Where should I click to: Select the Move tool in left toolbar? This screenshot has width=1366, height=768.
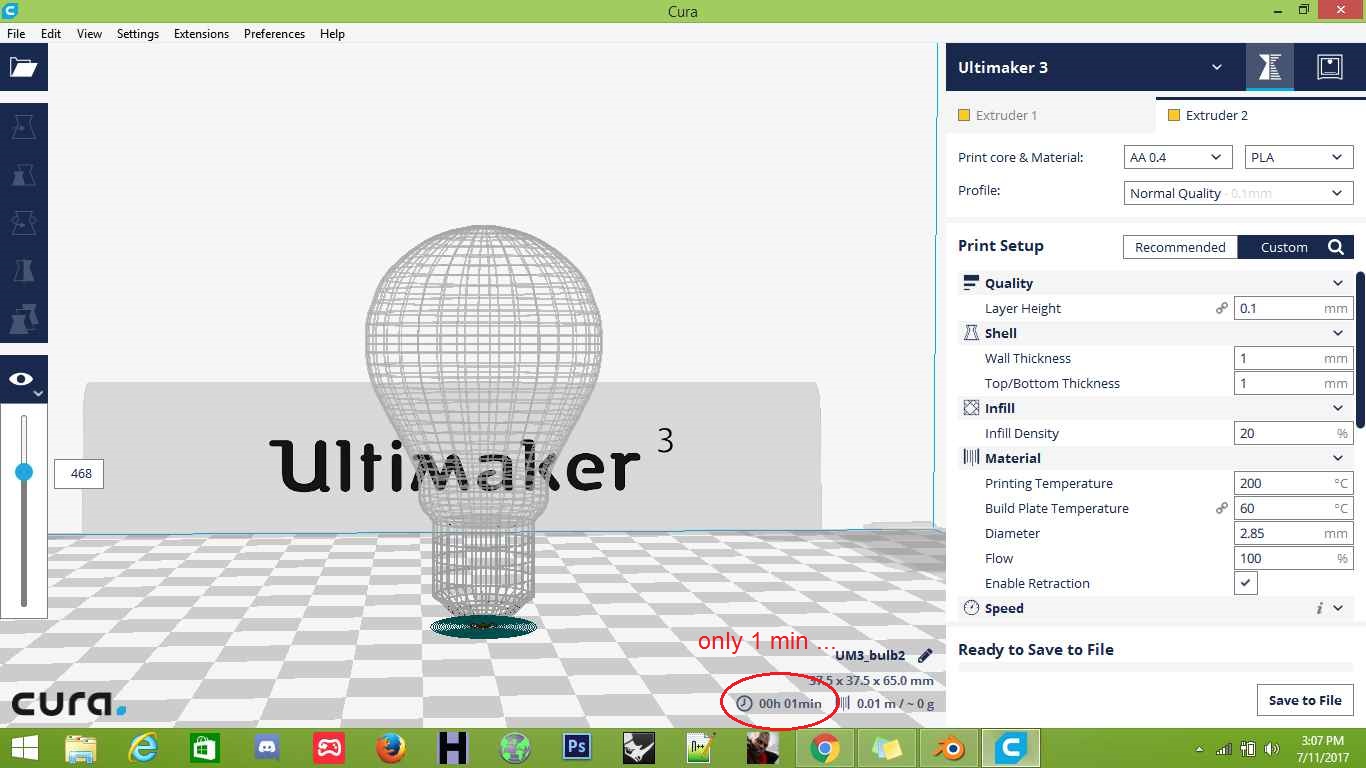23,127
